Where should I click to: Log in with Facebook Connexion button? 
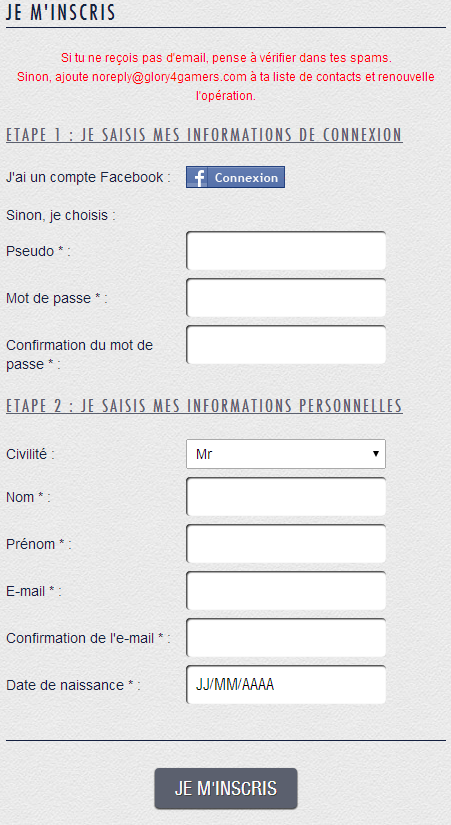click(235, 177)
